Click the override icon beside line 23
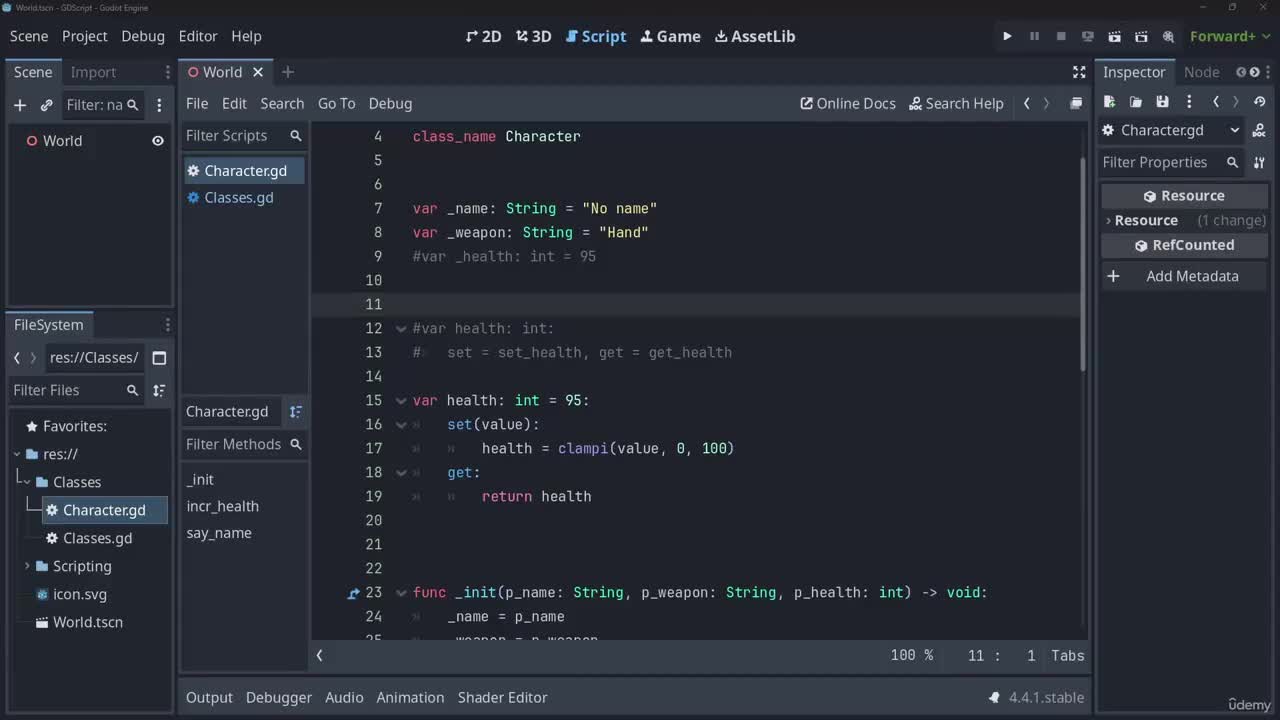The image size is (1280, 720). [353, 593]
